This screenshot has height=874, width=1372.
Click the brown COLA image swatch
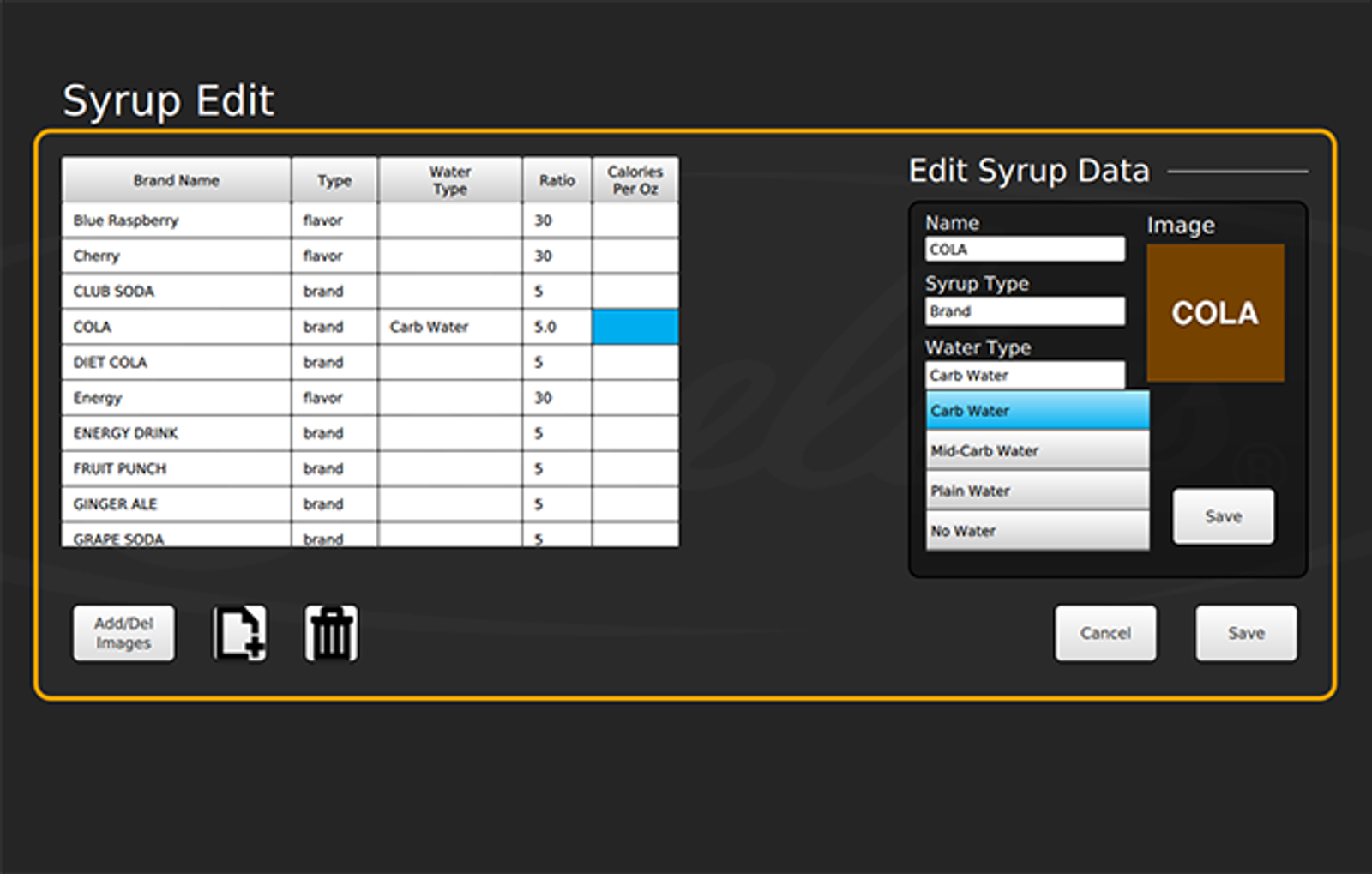[1215, 313]
